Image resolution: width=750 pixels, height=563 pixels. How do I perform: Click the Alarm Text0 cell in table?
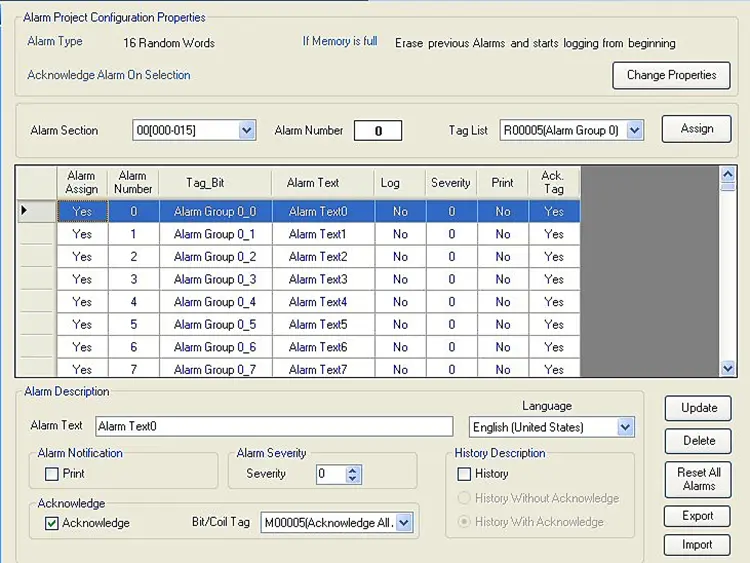tap(323, 211)
